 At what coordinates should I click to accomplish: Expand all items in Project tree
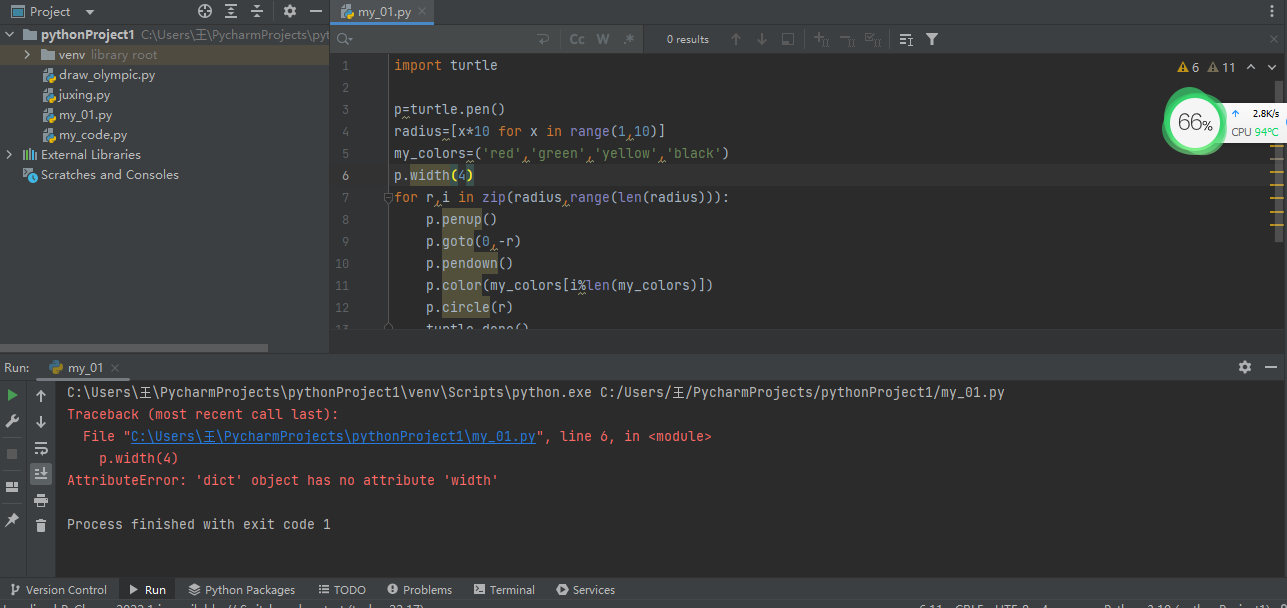click(x=231, y=12)
